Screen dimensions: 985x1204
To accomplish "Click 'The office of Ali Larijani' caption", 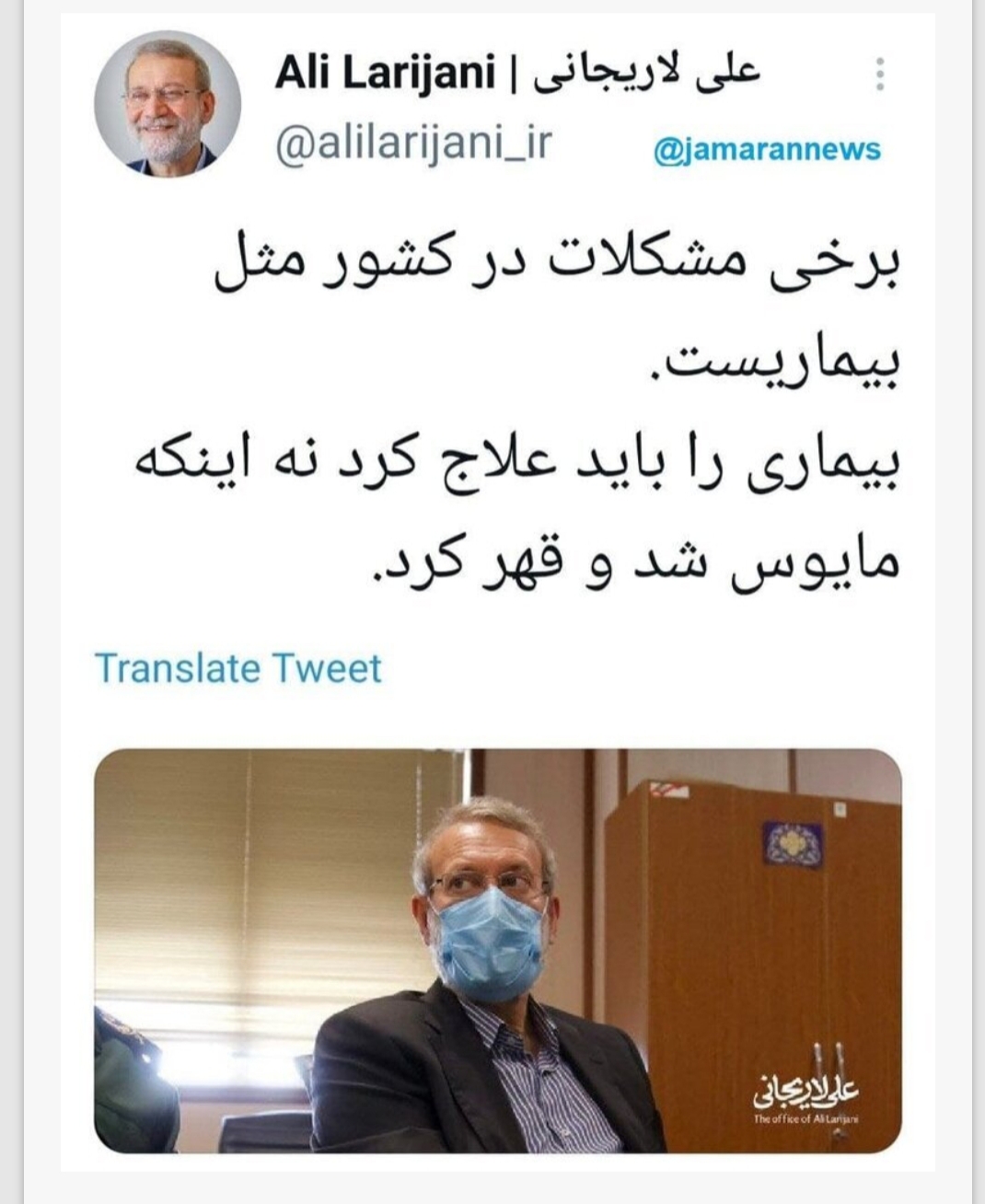I will (805, 1119).
